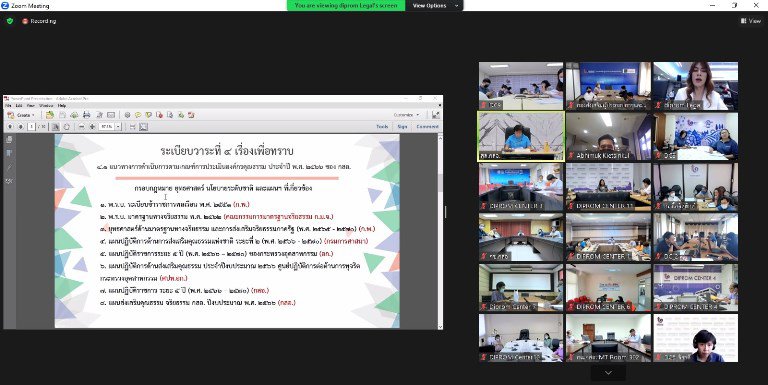Click the Zoom out minus button
Screen dimensions: 768x385
pyautogui.click(x=81, y=126)
